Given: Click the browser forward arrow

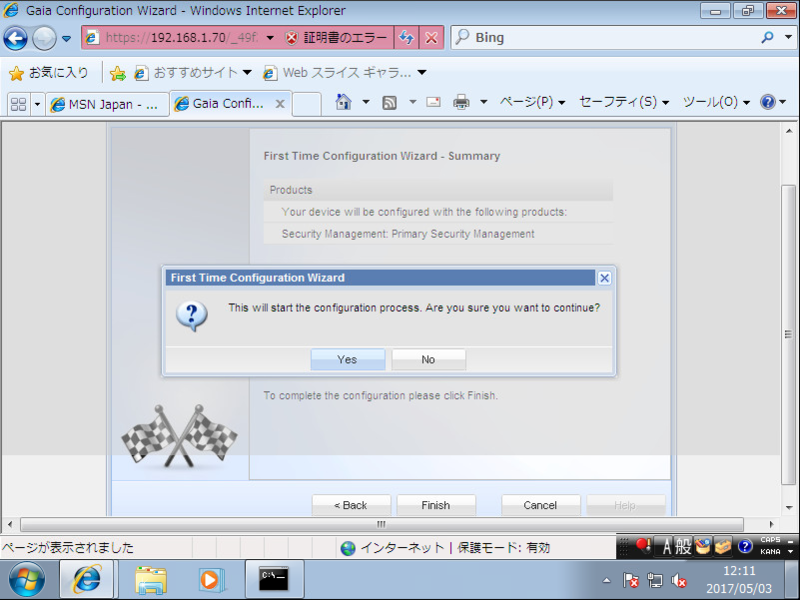Looking at the screenshot, I should [x=44, y=38].
